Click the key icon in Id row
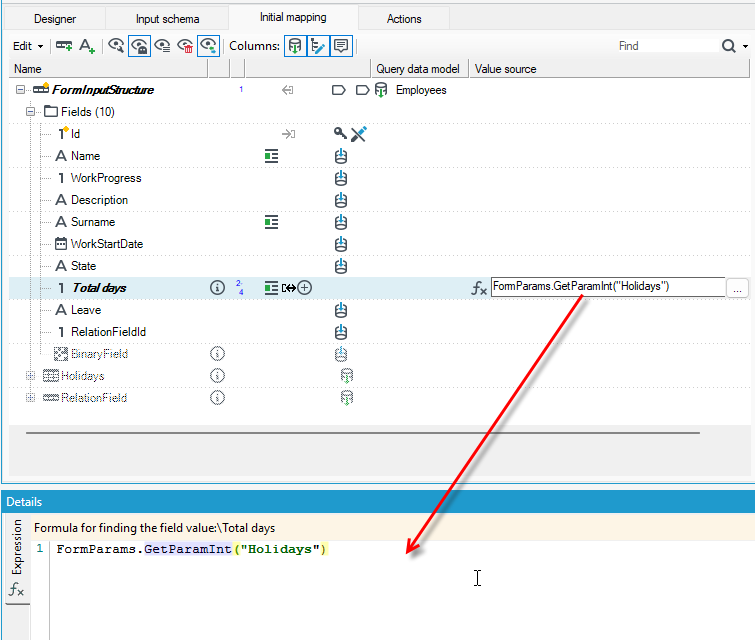 340,133
